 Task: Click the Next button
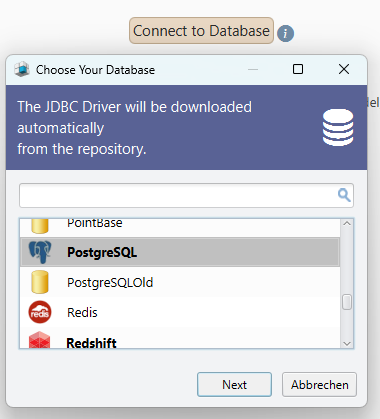[x=234, y=385]
